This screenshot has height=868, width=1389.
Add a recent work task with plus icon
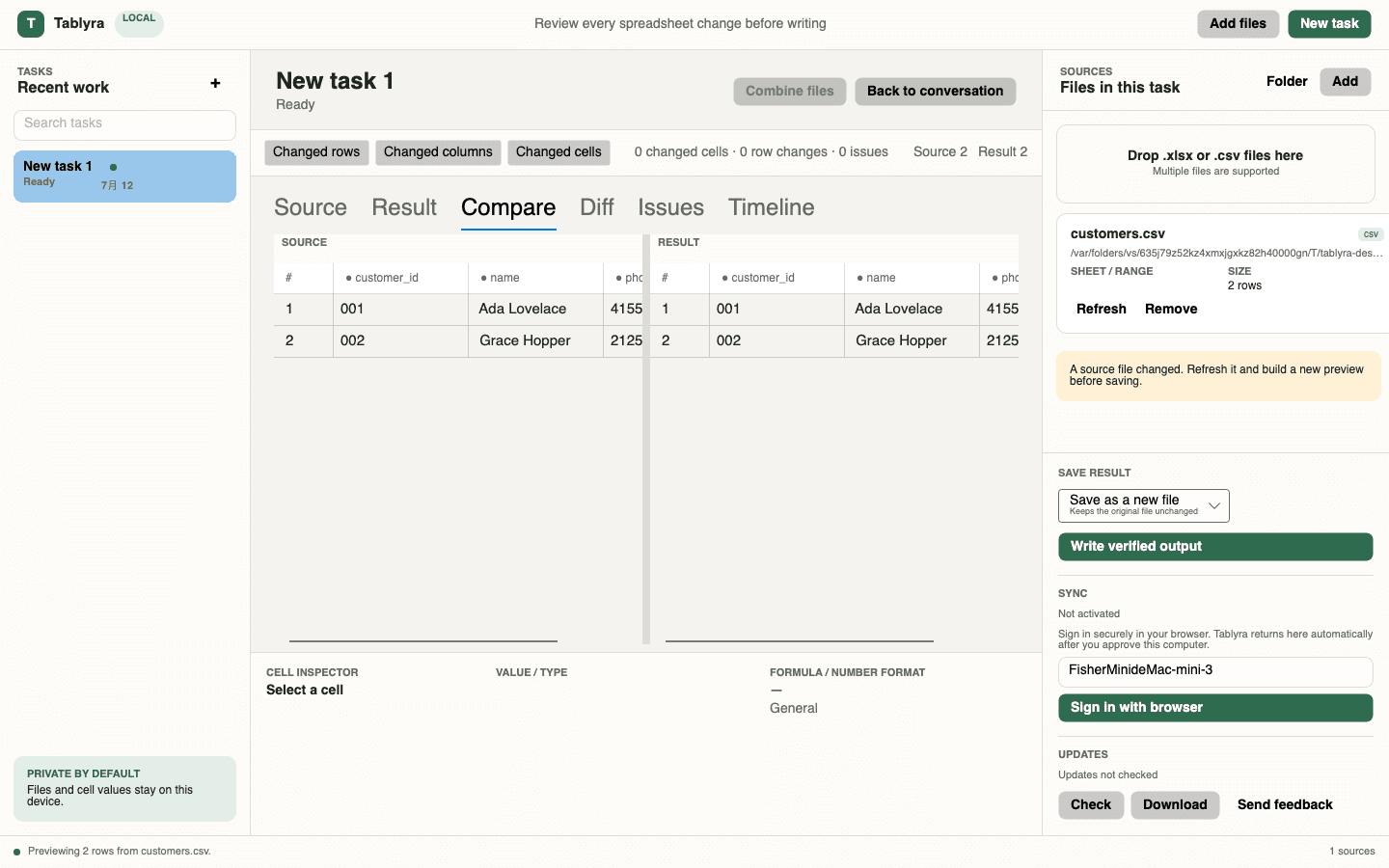click(215, 83)
